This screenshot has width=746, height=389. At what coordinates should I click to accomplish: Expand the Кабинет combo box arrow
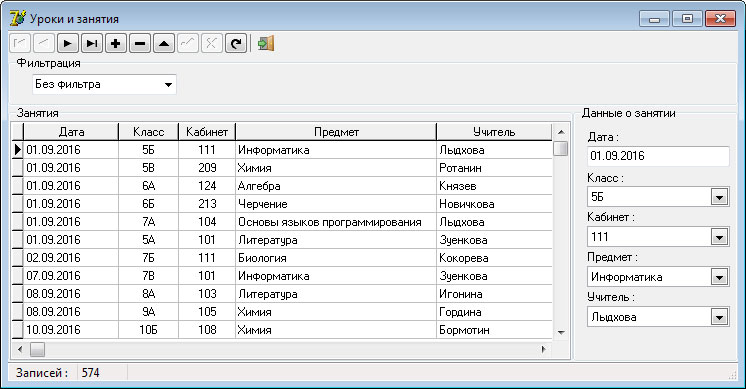coord(719,236)
